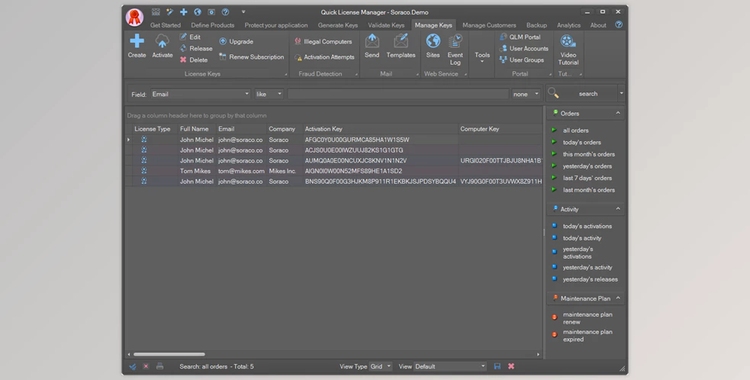750x380 pixels.
Task: Open the Sites globe icon
Action: pos(433,41)
